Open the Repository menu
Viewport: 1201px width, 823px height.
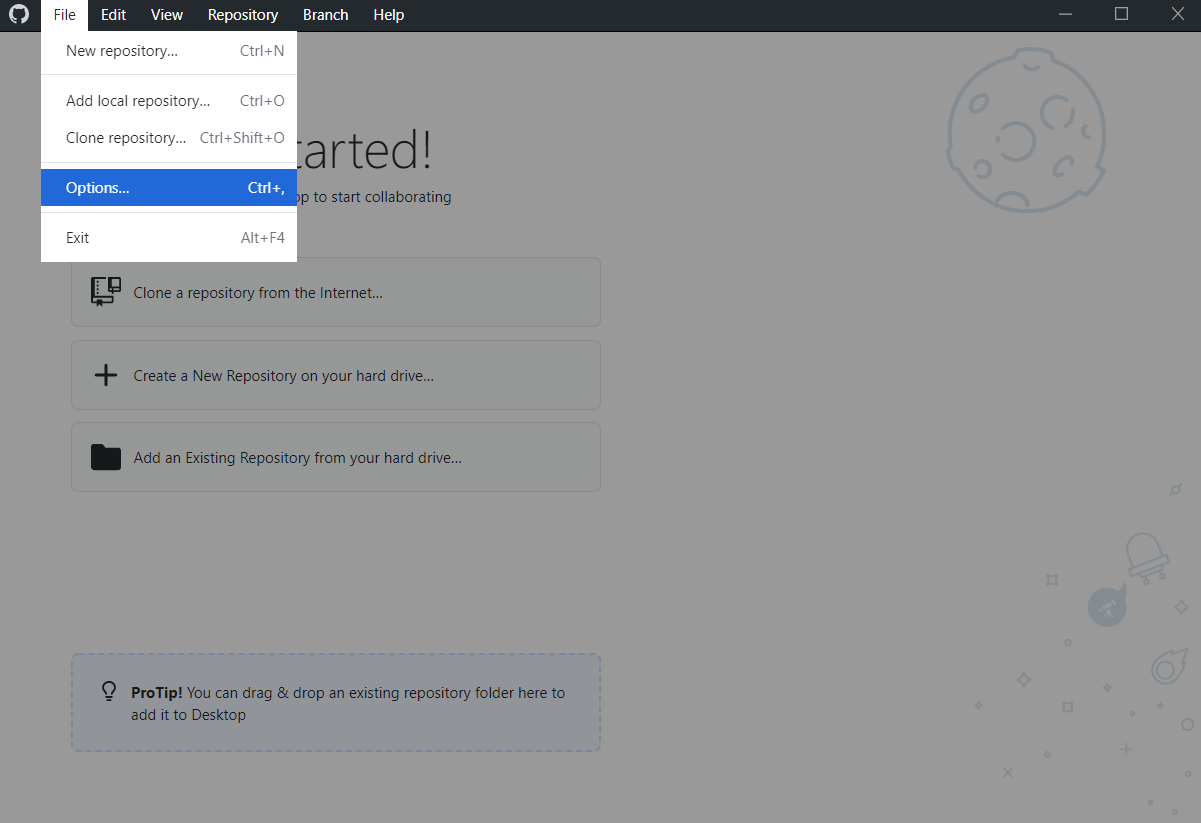click(x=243, y=15)
